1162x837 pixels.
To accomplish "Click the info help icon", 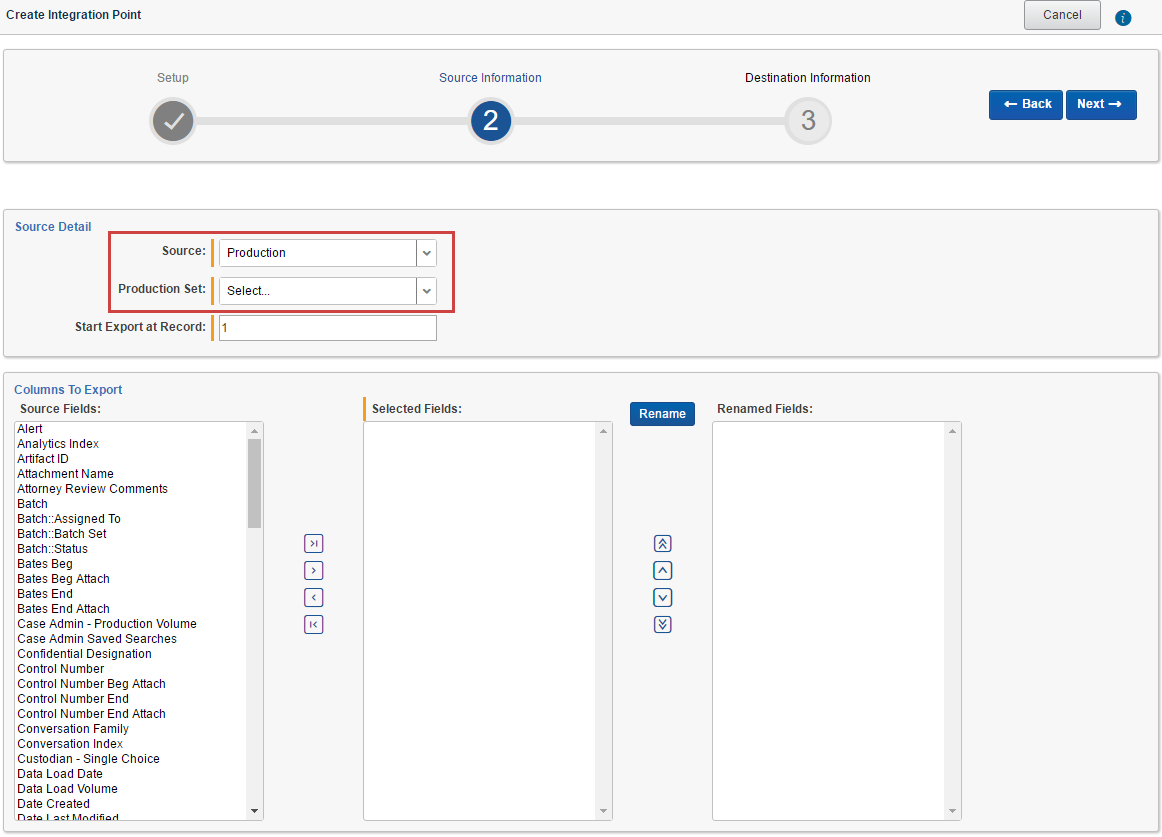I will (x=1123, y=18).
